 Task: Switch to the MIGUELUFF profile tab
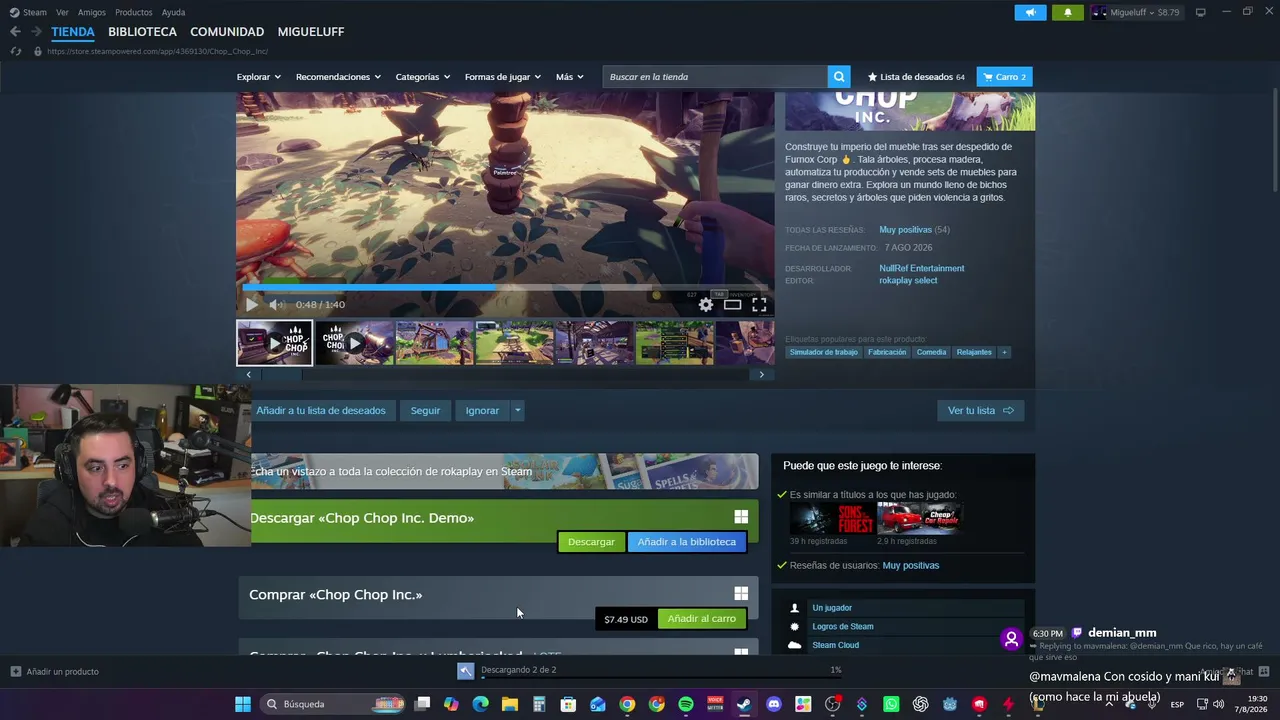point(311,32)
